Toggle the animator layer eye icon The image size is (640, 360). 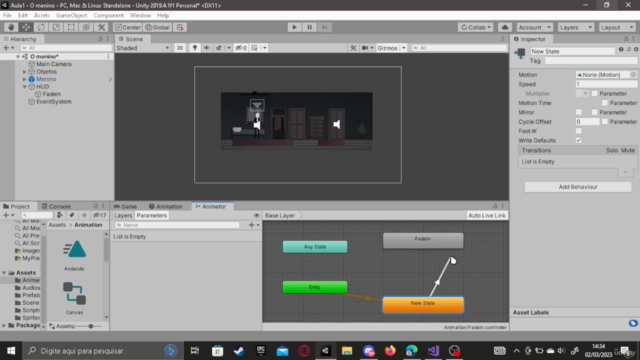coord(256,216)
